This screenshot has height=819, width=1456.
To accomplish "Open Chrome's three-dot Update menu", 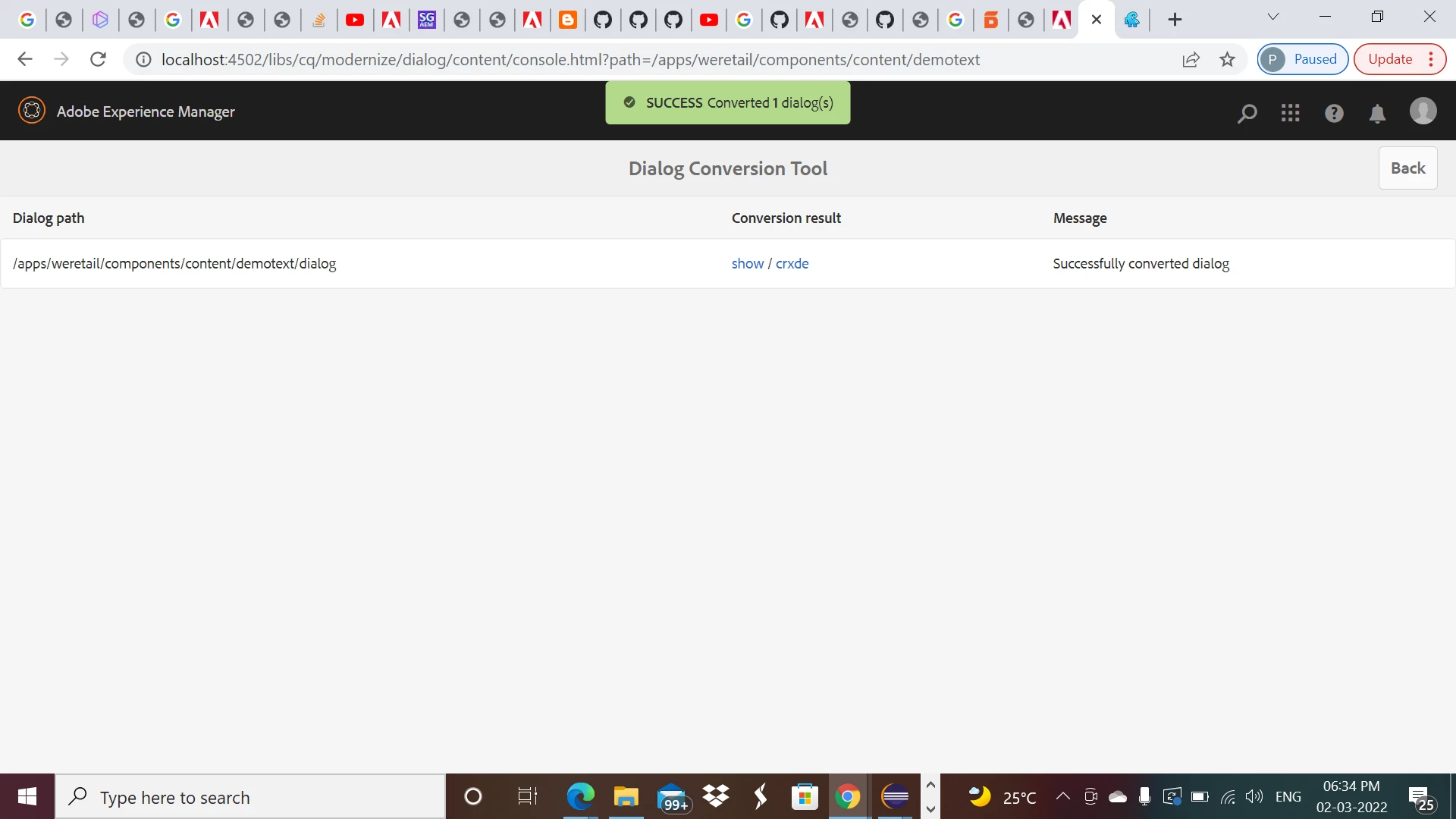I will pos(1430,59).
